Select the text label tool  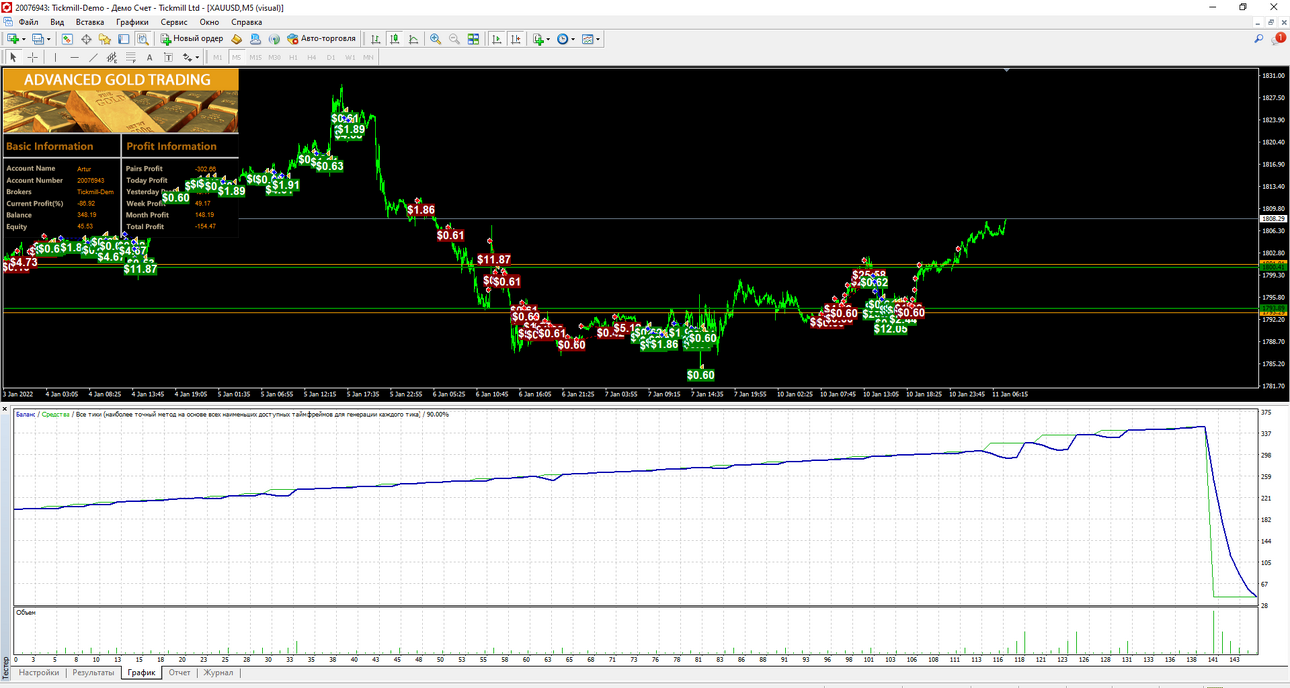[x=168, y=57]
